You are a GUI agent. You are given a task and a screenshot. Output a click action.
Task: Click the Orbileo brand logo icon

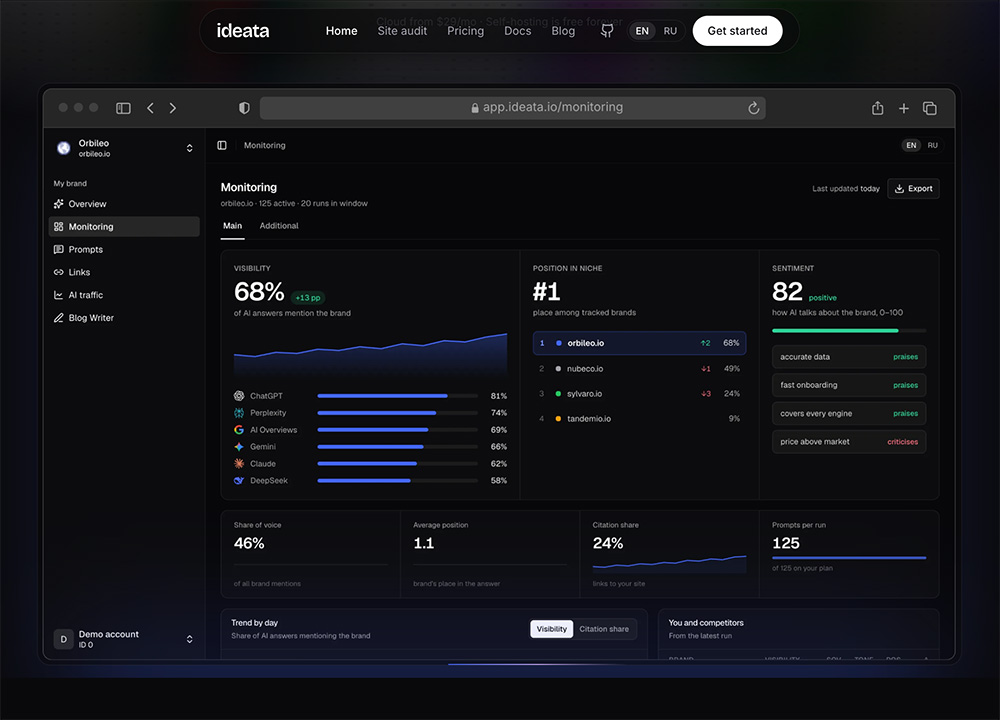[x=63, y=148]
